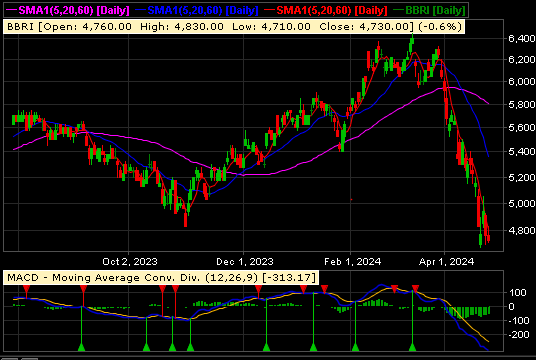Click the -100 label on MACD axis
Screen dimensions: 536x360
(x=519, y=321)
